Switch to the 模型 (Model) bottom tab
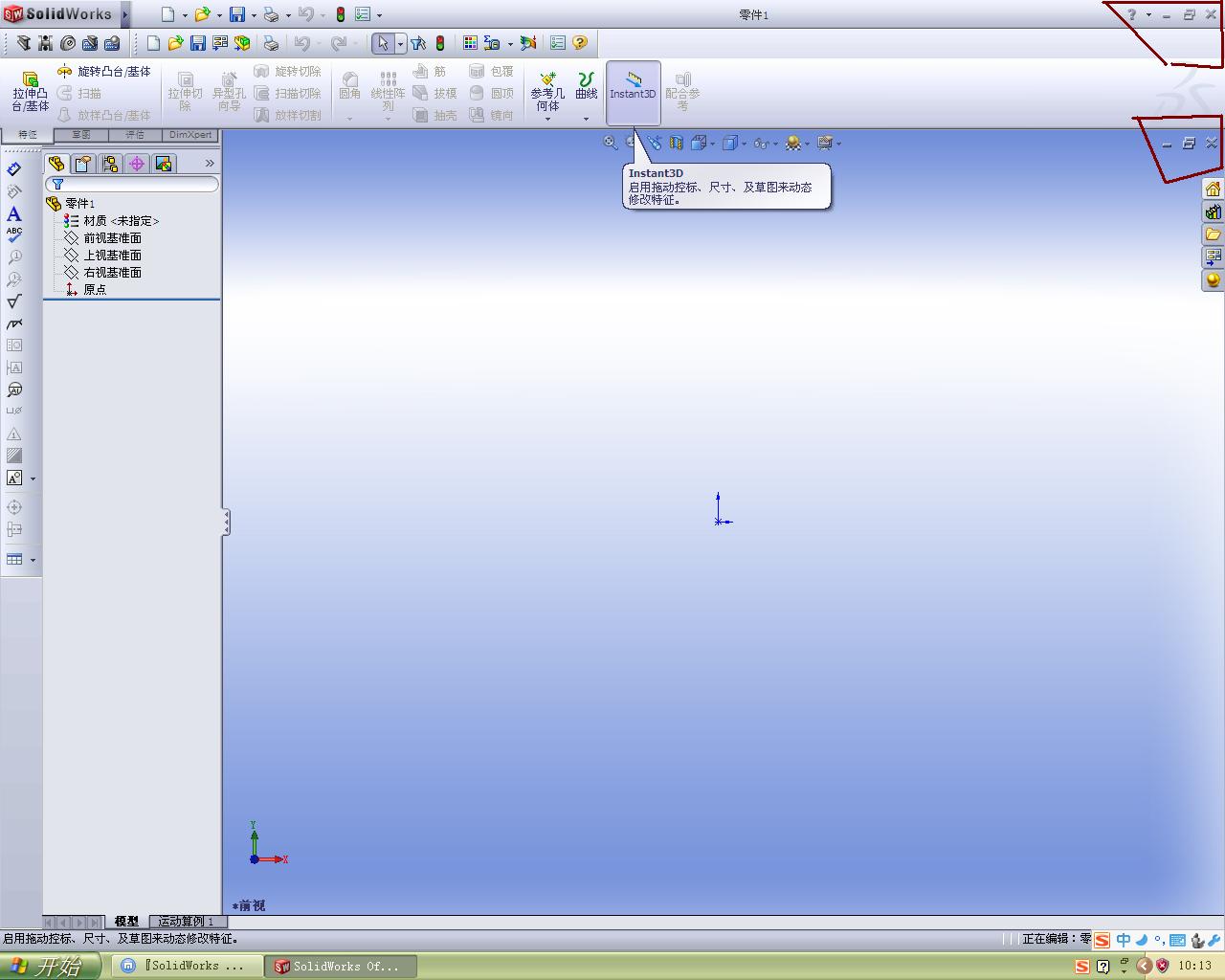The width and height of the screenshot is (1225, 980). click(x=126, y=921)
